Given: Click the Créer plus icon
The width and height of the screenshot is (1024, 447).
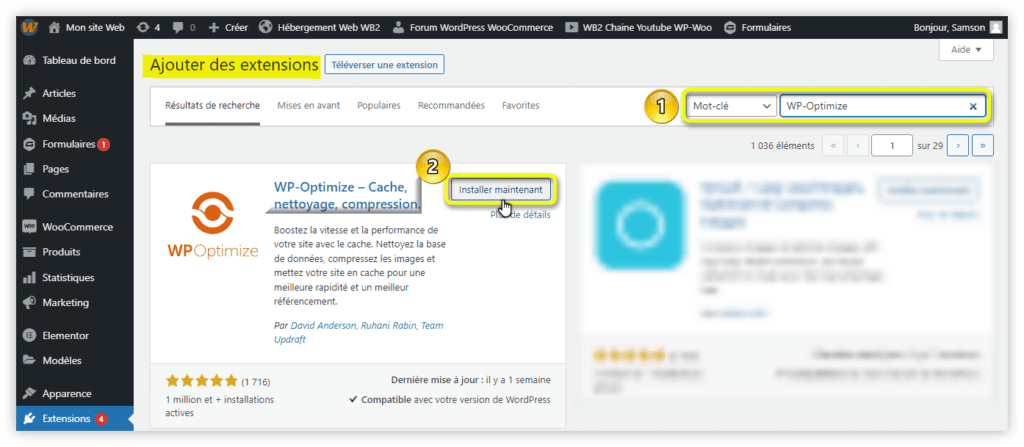Looking at the screenshot, I should 214,27.
